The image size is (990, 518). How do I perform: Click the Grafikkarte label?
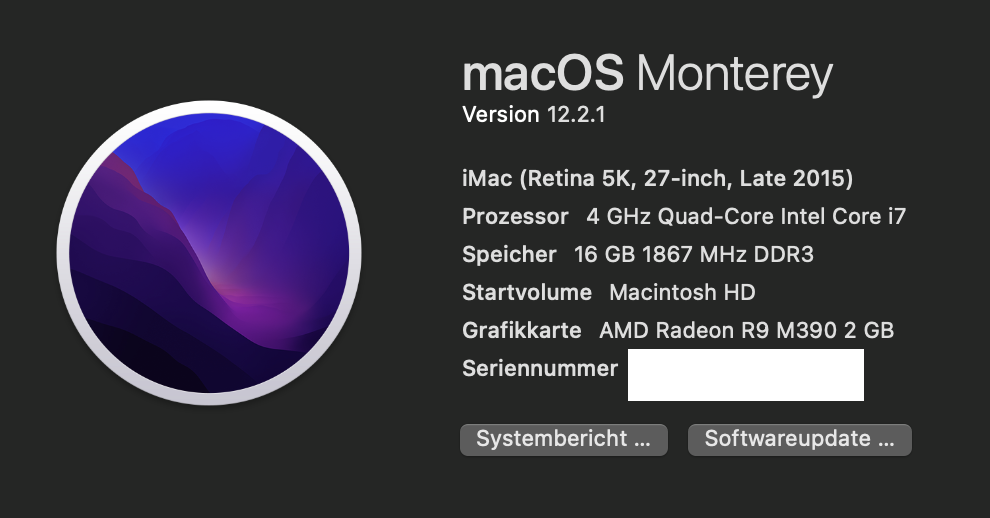coord(522,331)
